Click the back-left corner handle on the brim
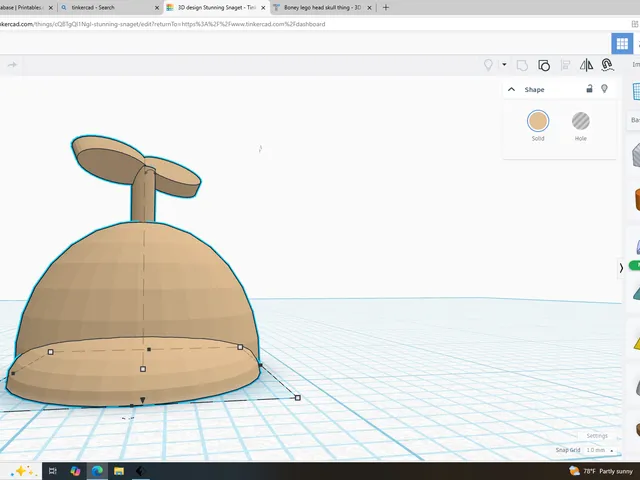 (51, 352)
